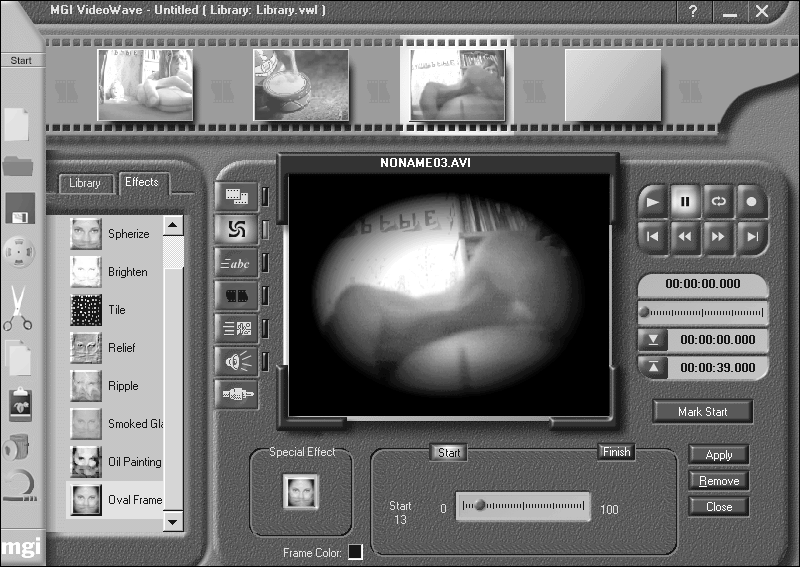This screenshot has width=800, height=567.
Task: Select the Smoked Glass effect
Action: tap(116, 424)
